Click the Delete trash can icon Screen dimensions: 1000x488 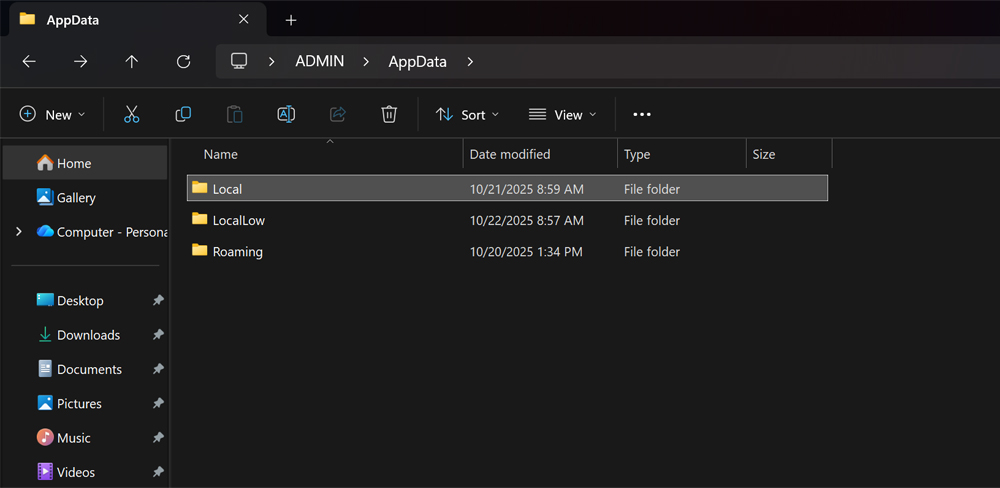(x=389, y=115)
